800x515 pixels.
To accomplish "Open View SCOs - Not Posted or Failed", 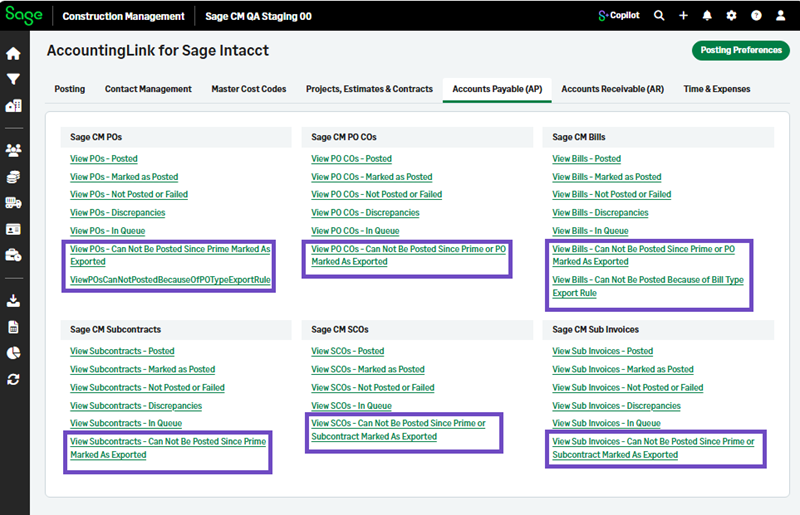I will point(372,387).
